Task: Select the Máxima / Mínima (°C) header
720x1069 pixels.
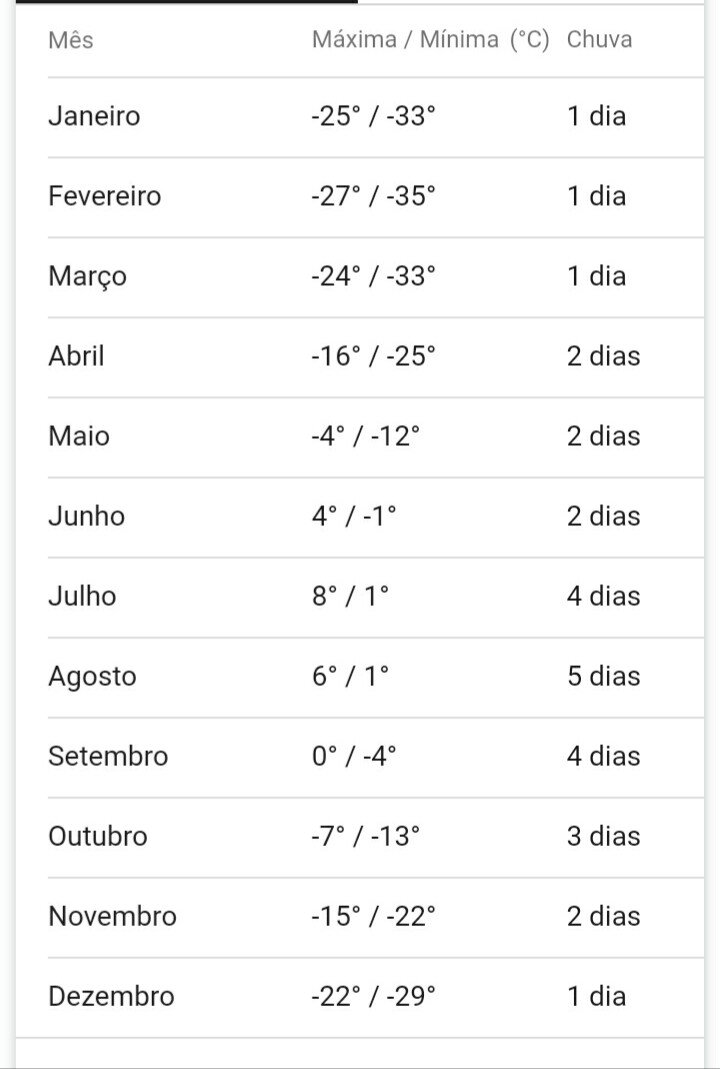Action: (x=430, y=40)
